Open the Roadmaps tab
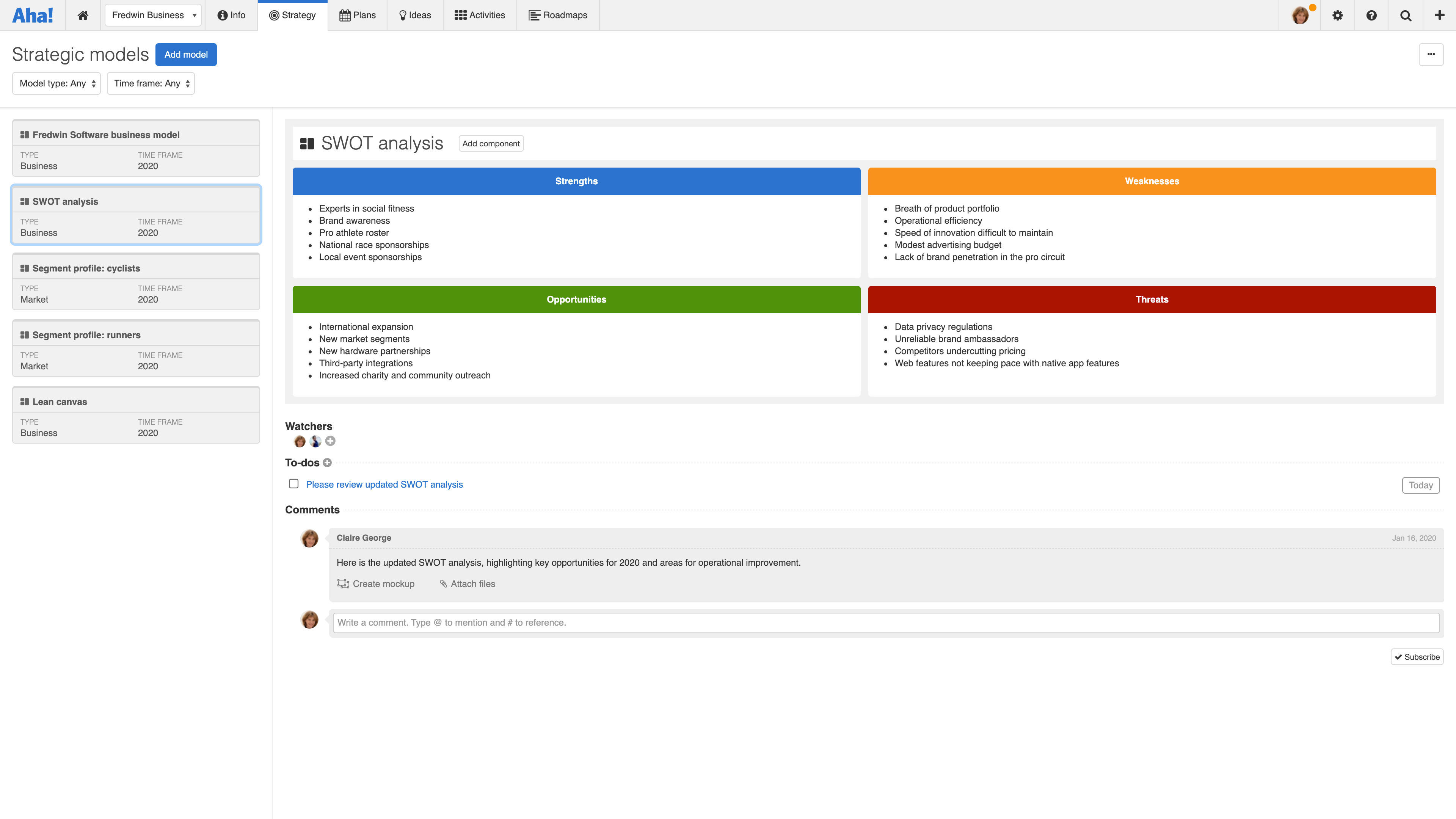The width and height of the screenshot is (1456, 819). click(x=558, y=15)
